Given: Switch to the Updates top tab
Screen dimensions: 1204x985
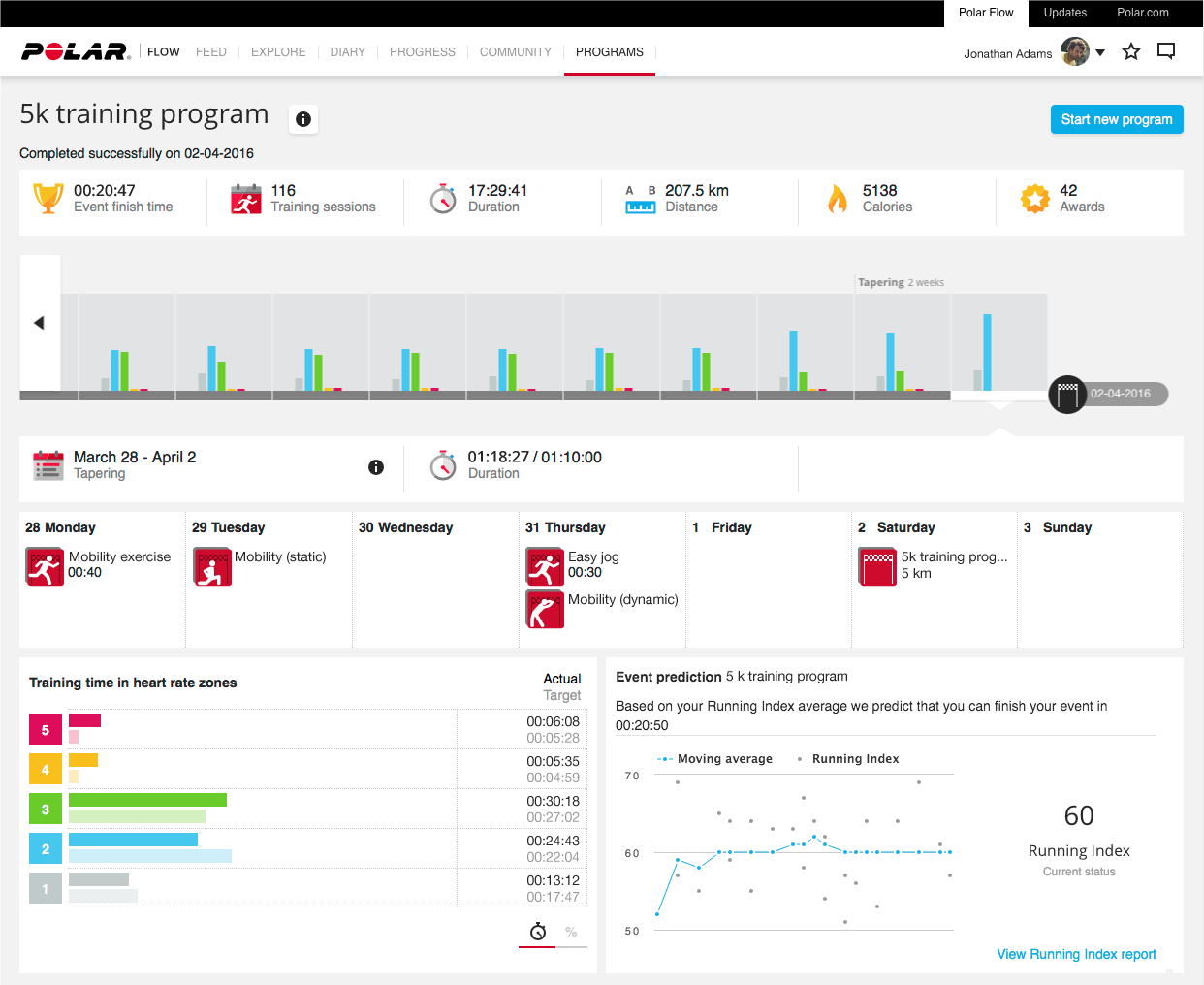Looking at the screenshot, I should tap(1064, 13).
